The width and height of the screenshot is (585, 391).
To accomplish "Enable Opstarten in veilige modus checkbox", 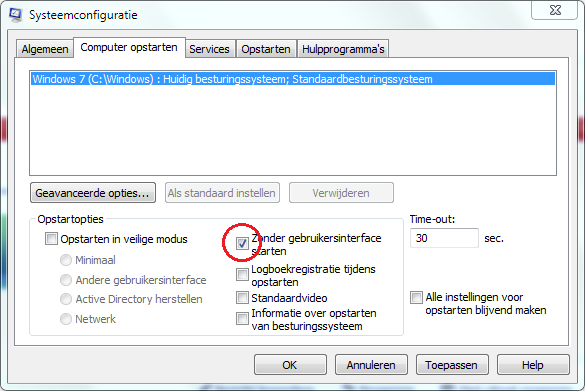I will pyautogui.click(x=51, y=238).
